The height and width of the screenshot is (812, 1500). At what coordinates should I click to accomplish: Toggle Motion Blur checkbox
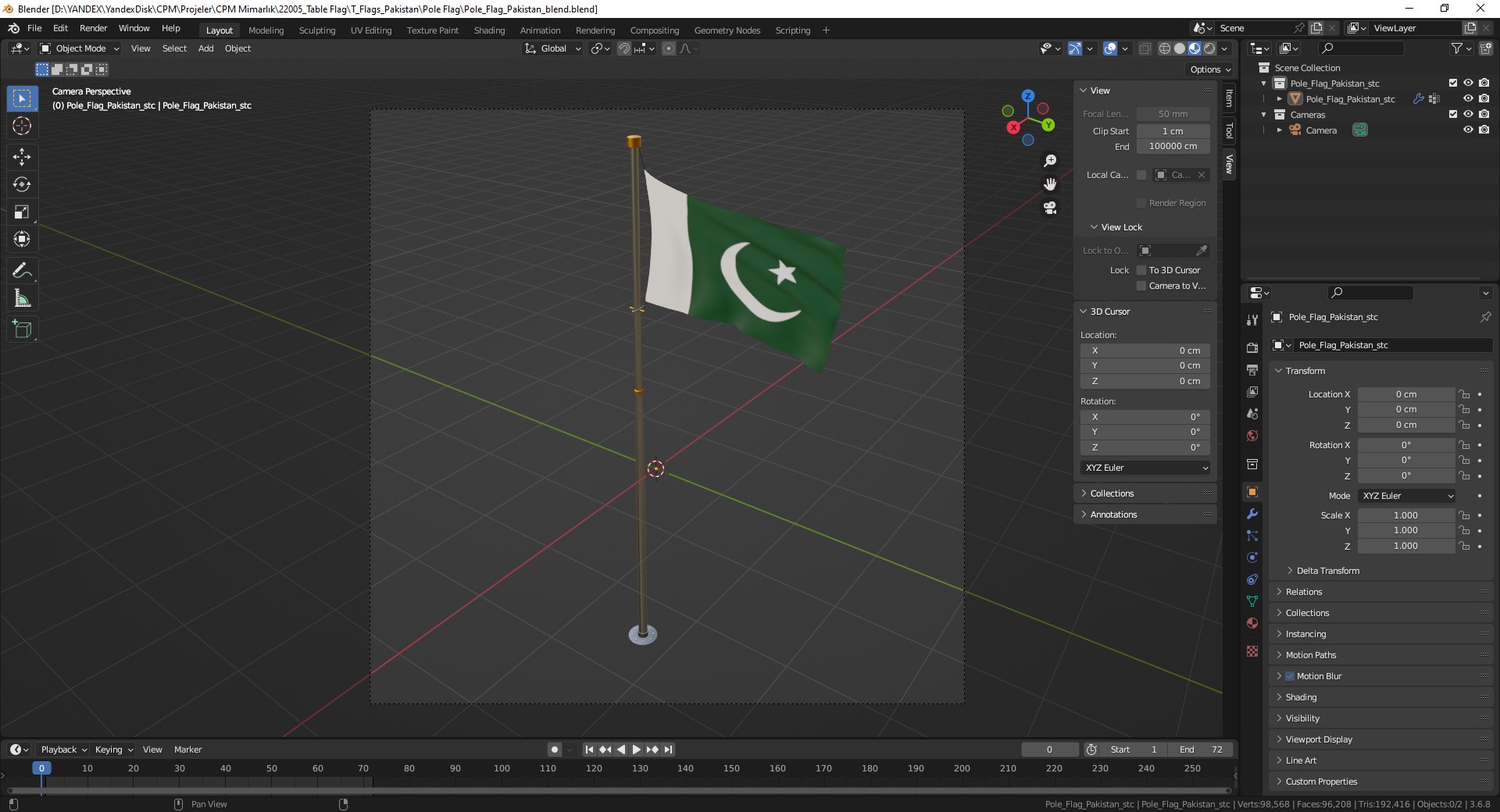click(1290, 676)
